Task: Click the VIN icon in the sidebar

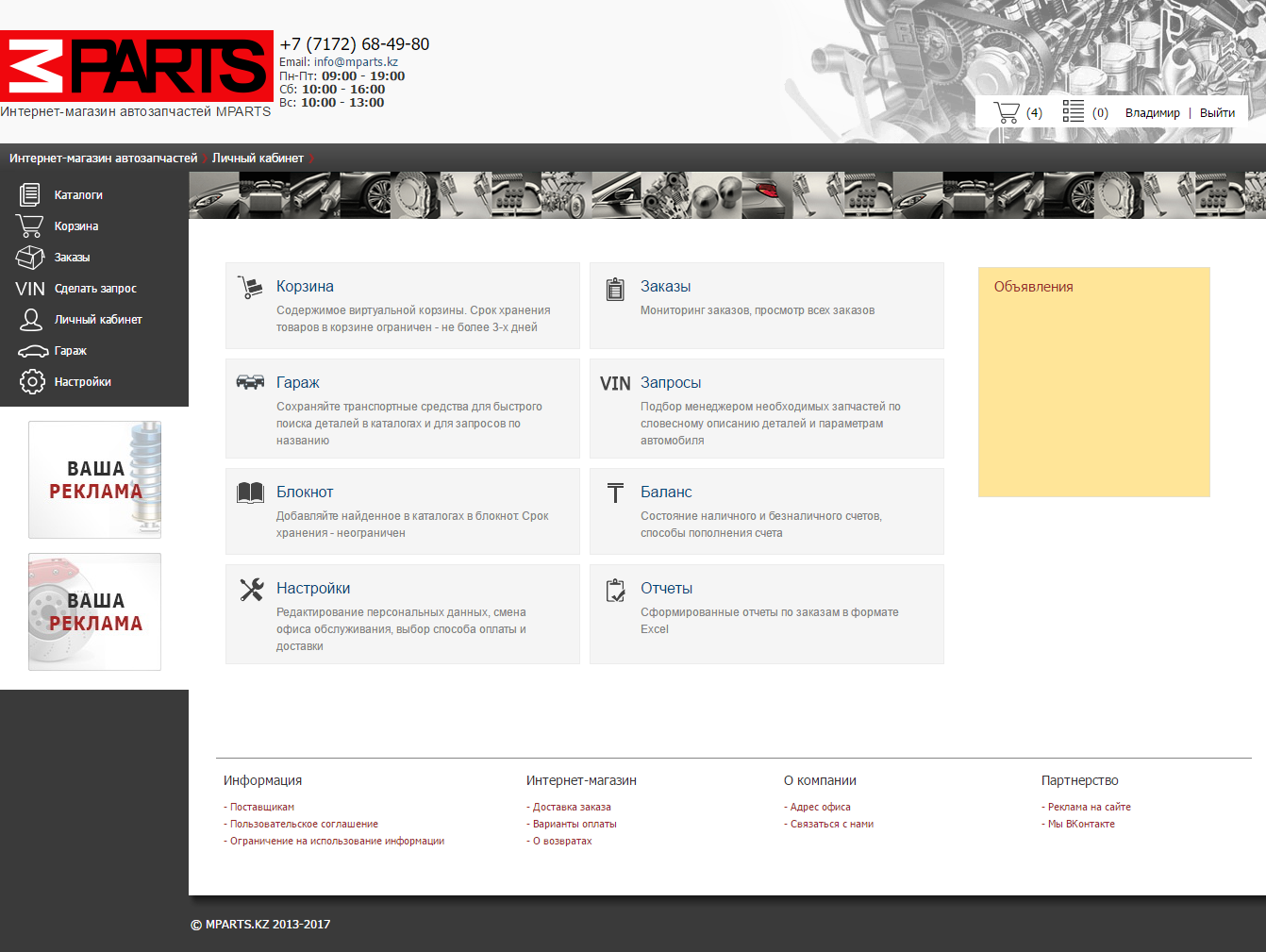Action: [x=30, y=289]
